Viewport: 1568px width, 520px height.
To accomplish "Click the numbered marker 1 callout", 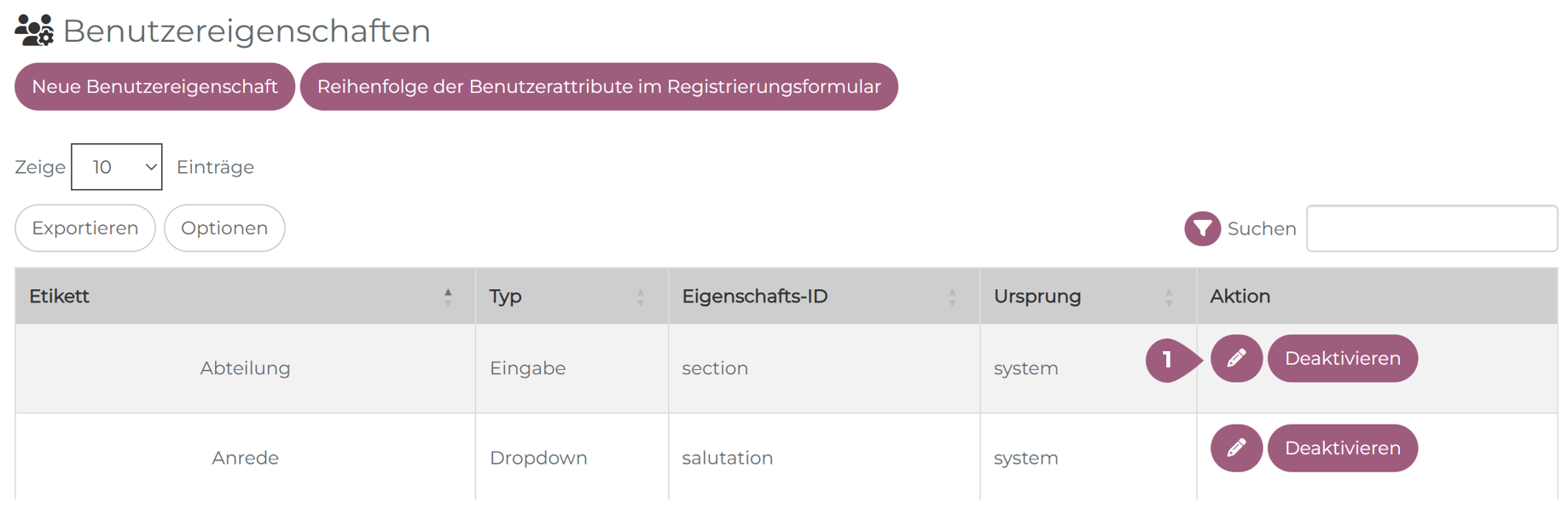I will (1168, 360).
